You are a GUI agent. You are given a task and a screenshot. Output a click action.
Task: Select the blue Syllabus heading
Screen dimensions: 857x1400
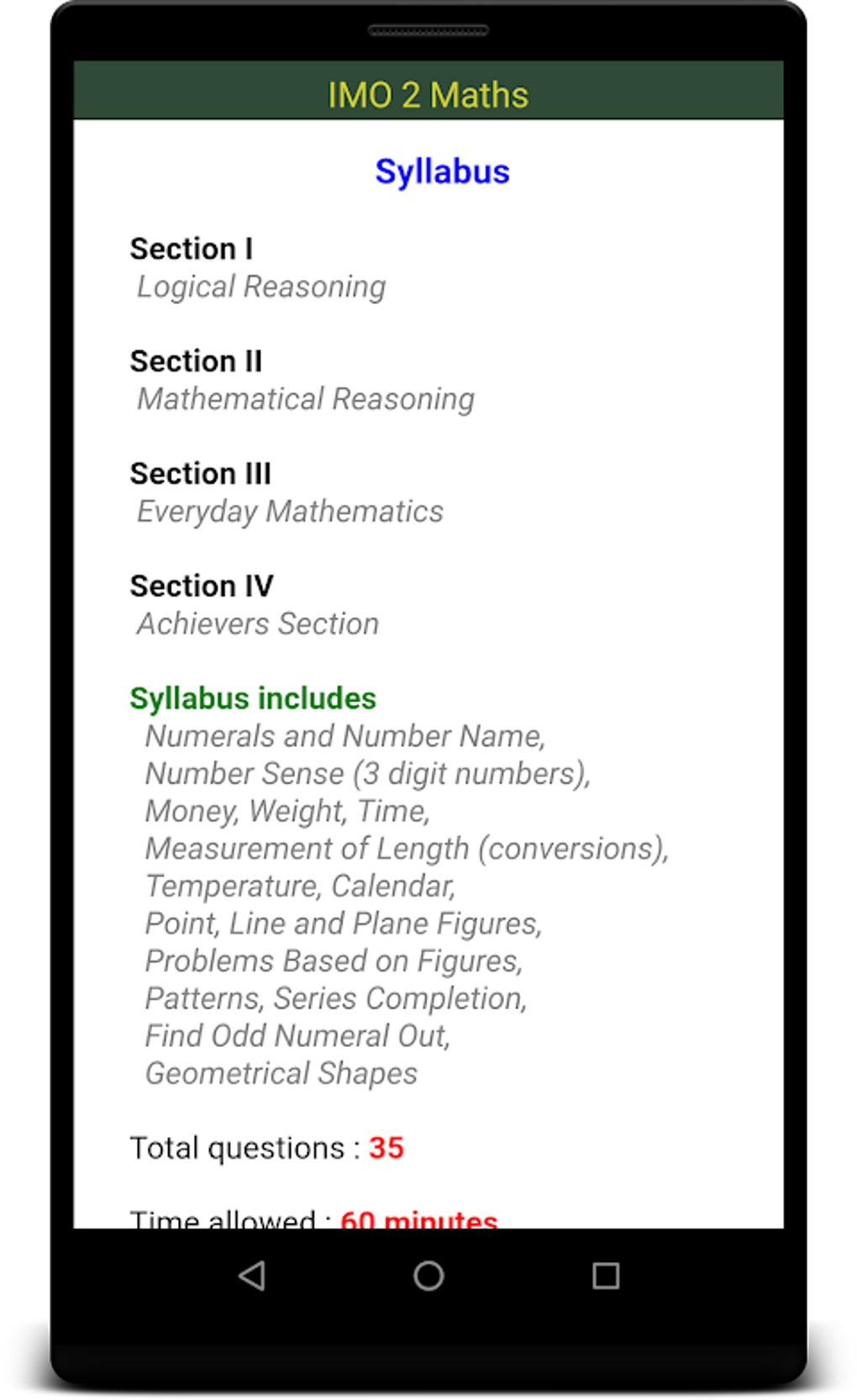click(442, 171)
